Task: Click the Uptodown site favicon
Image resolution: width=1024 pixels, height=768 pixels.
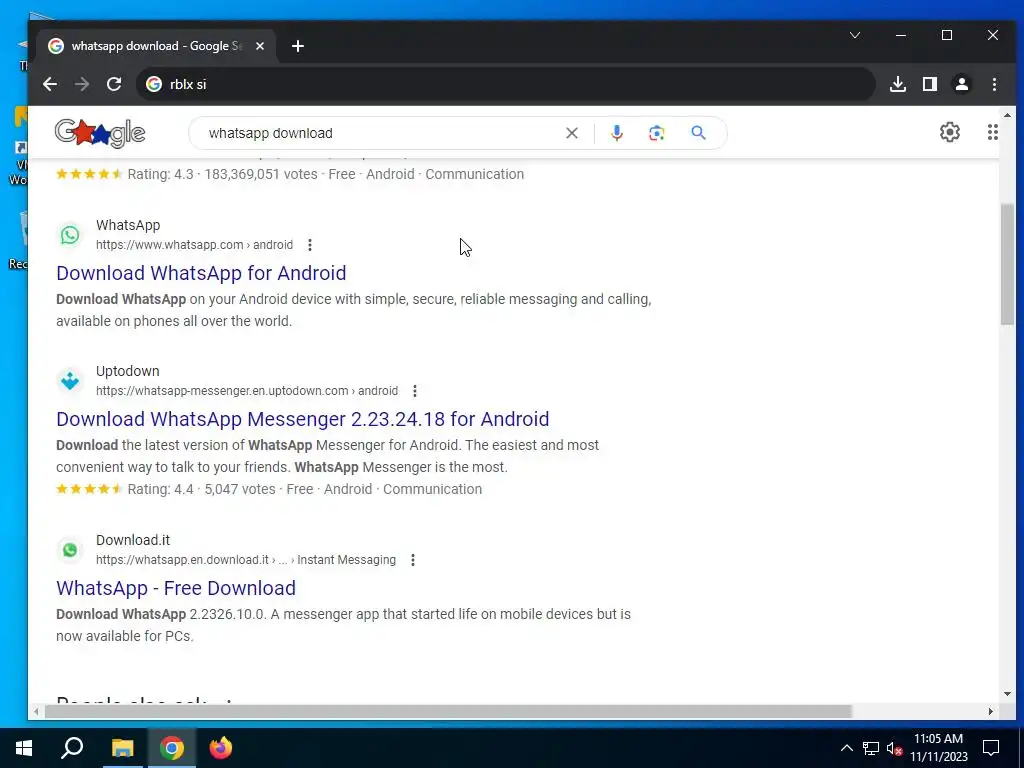Action: [x=70, y=381]
